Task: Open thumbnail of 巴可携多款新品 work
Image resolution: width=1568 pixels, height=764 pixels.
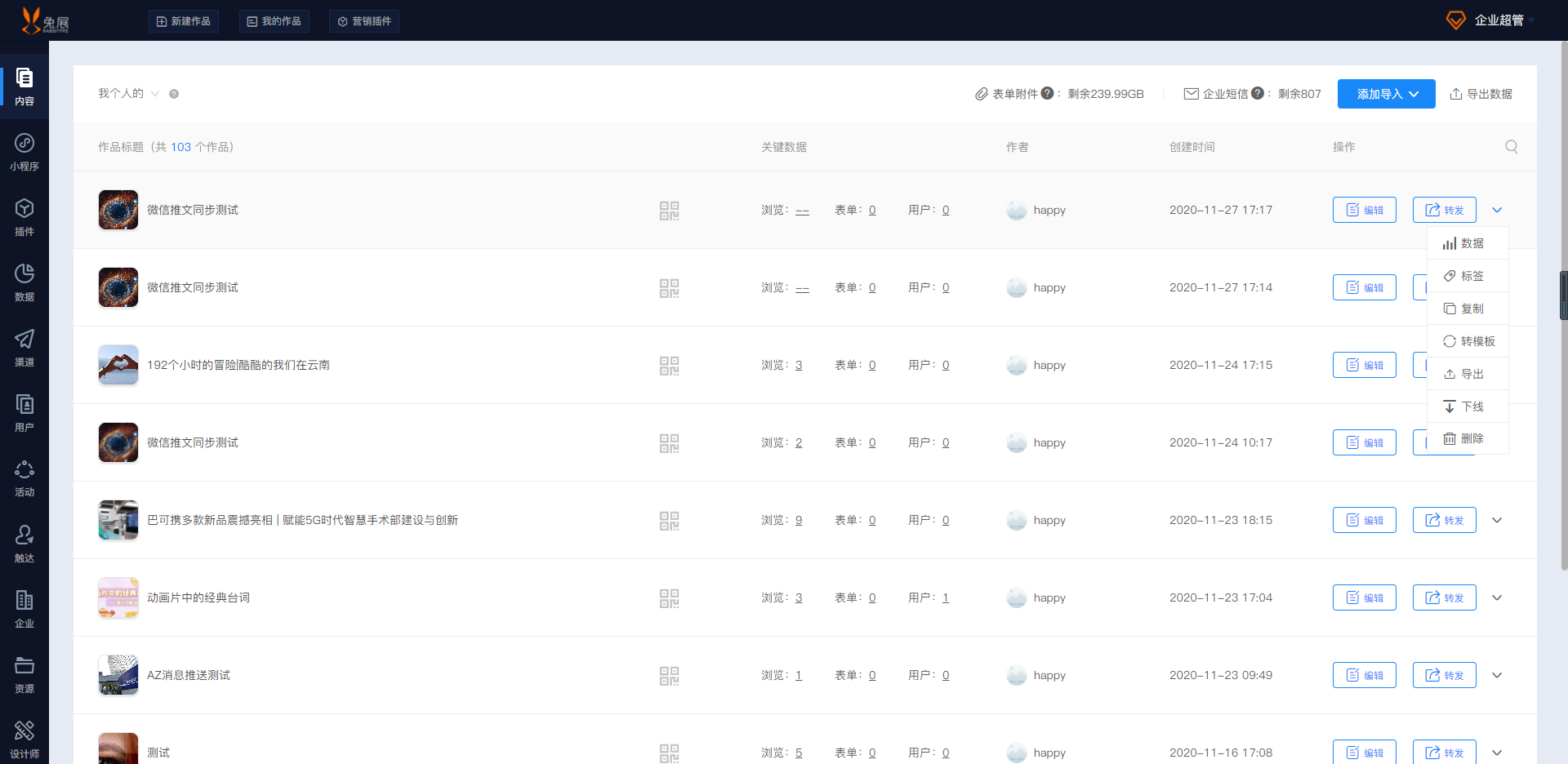Action: click(118, 520)
